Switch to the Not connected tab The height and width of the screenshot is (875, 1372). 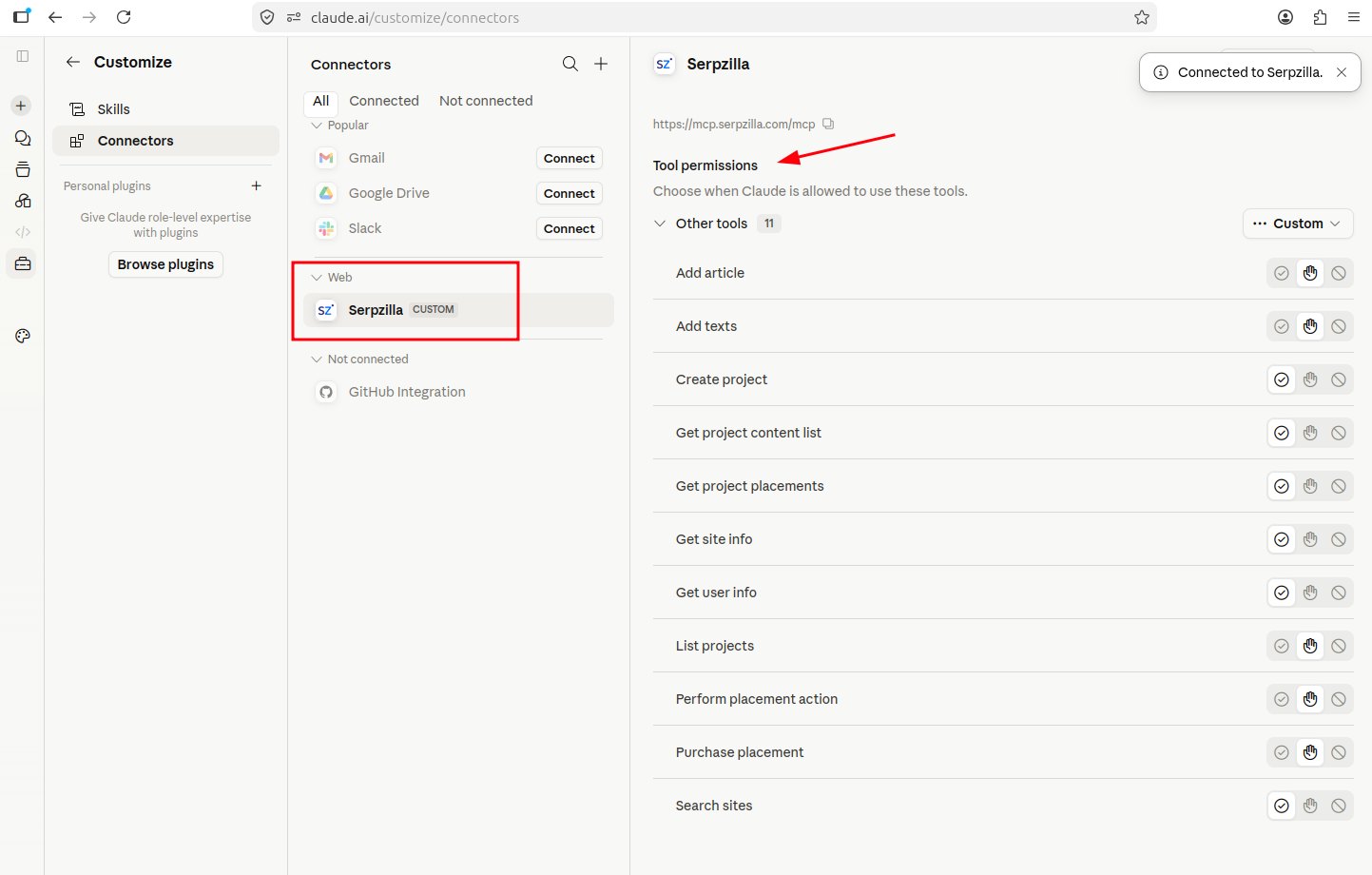[486, 101]
